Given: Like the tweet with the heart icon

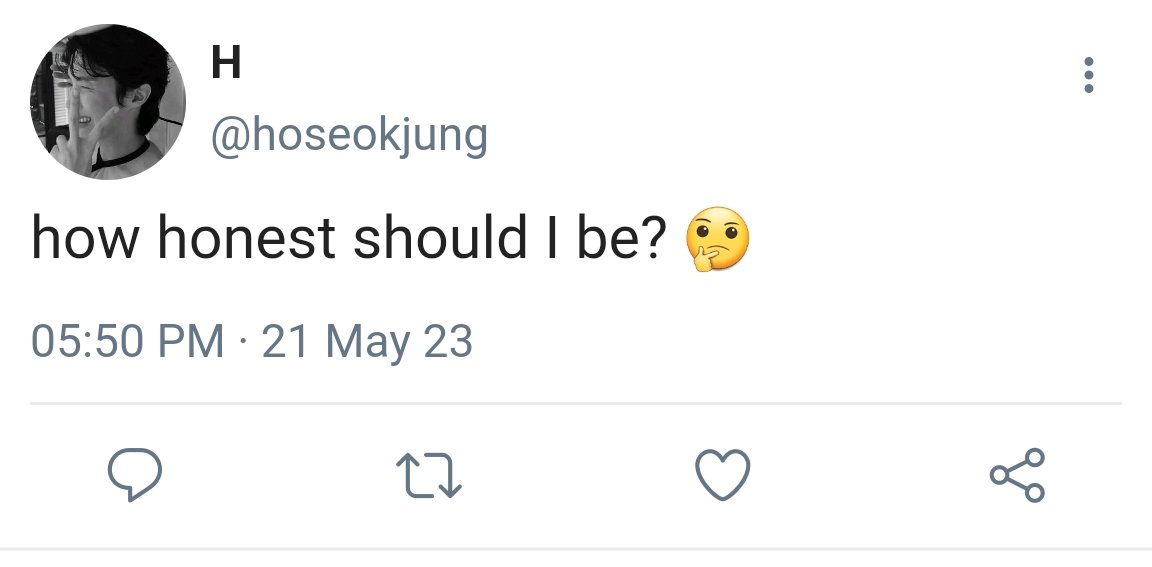Looking at the screenshot, I should [x=723, y=474].
